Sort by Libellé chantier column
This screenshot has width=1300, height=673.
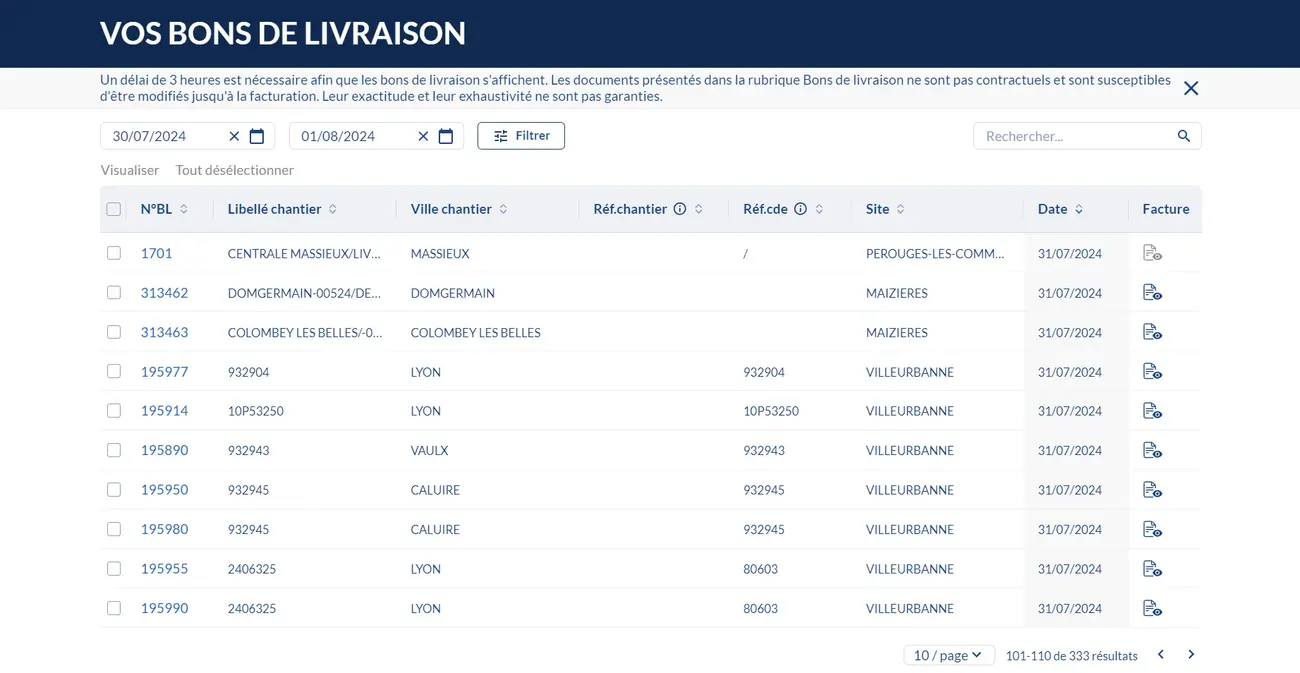[333, 209]
